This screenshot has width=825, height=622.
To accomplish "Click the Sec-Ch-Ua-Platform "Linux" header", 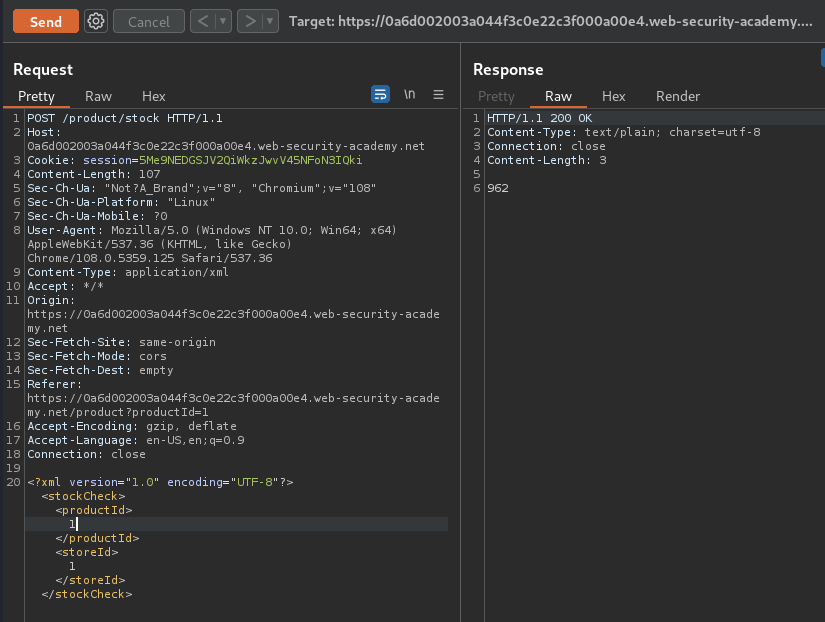I will click(121, 202).
